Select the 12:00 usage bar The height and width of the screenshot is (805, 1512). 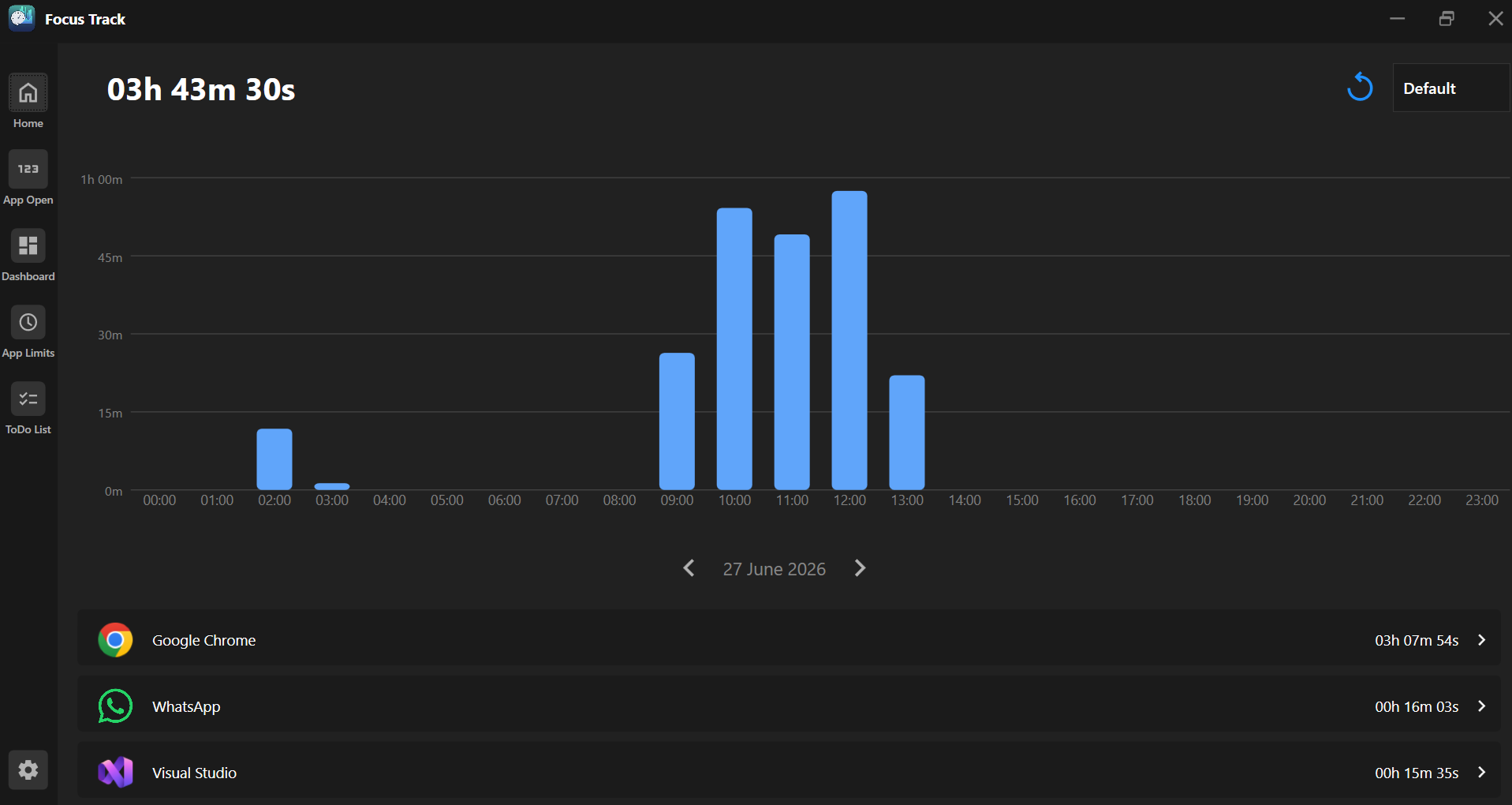849,340
